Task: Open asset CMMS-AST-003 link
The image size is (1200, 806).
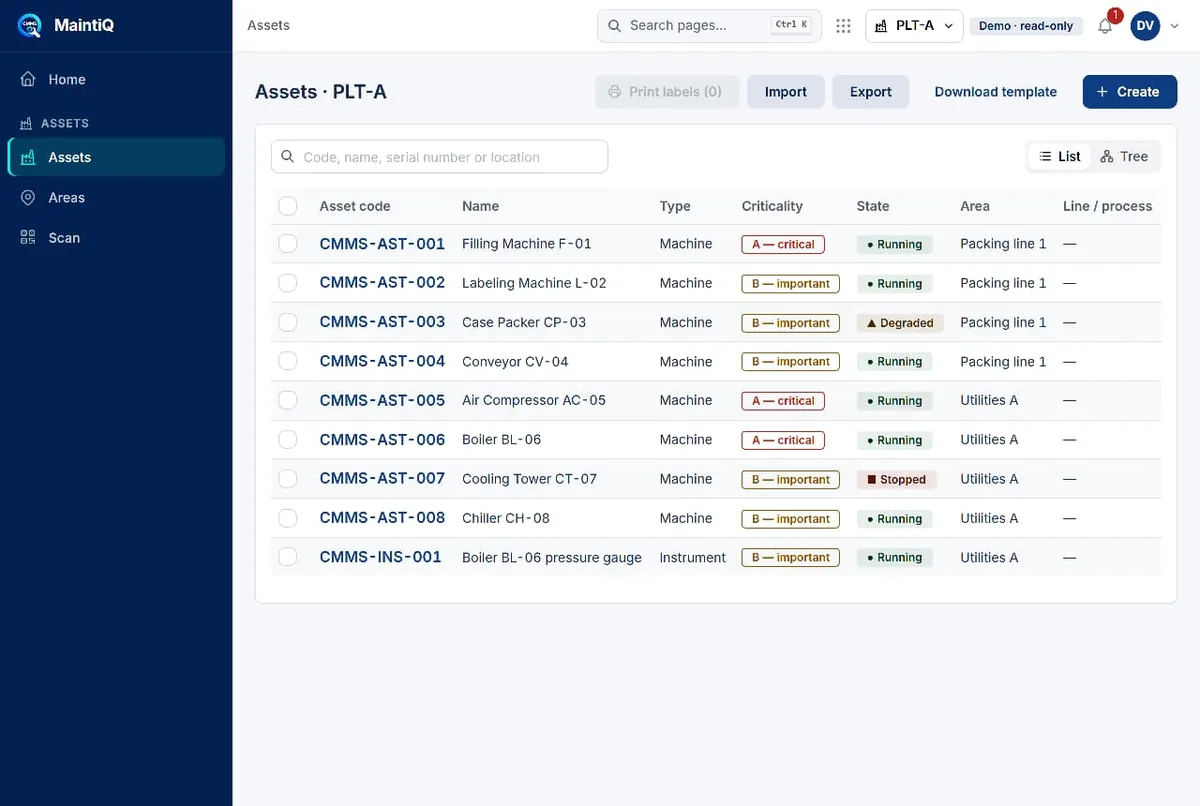Action: click(x=382, y=322)
